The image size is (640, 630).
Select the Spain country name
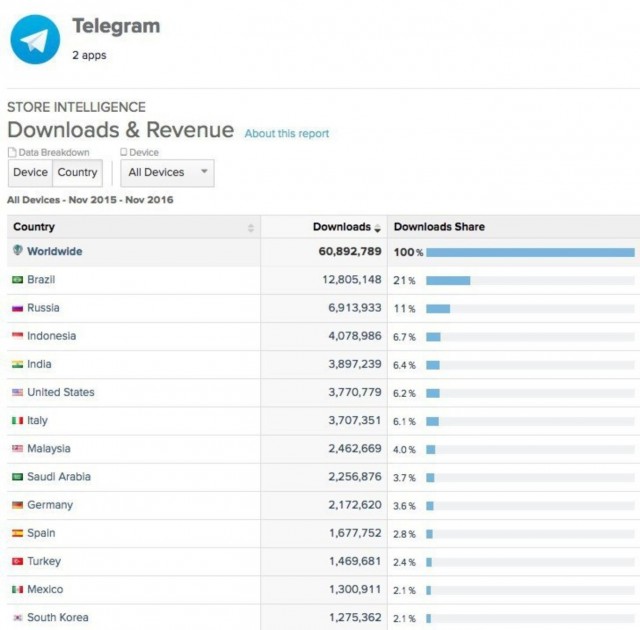[x=41, y=533]
